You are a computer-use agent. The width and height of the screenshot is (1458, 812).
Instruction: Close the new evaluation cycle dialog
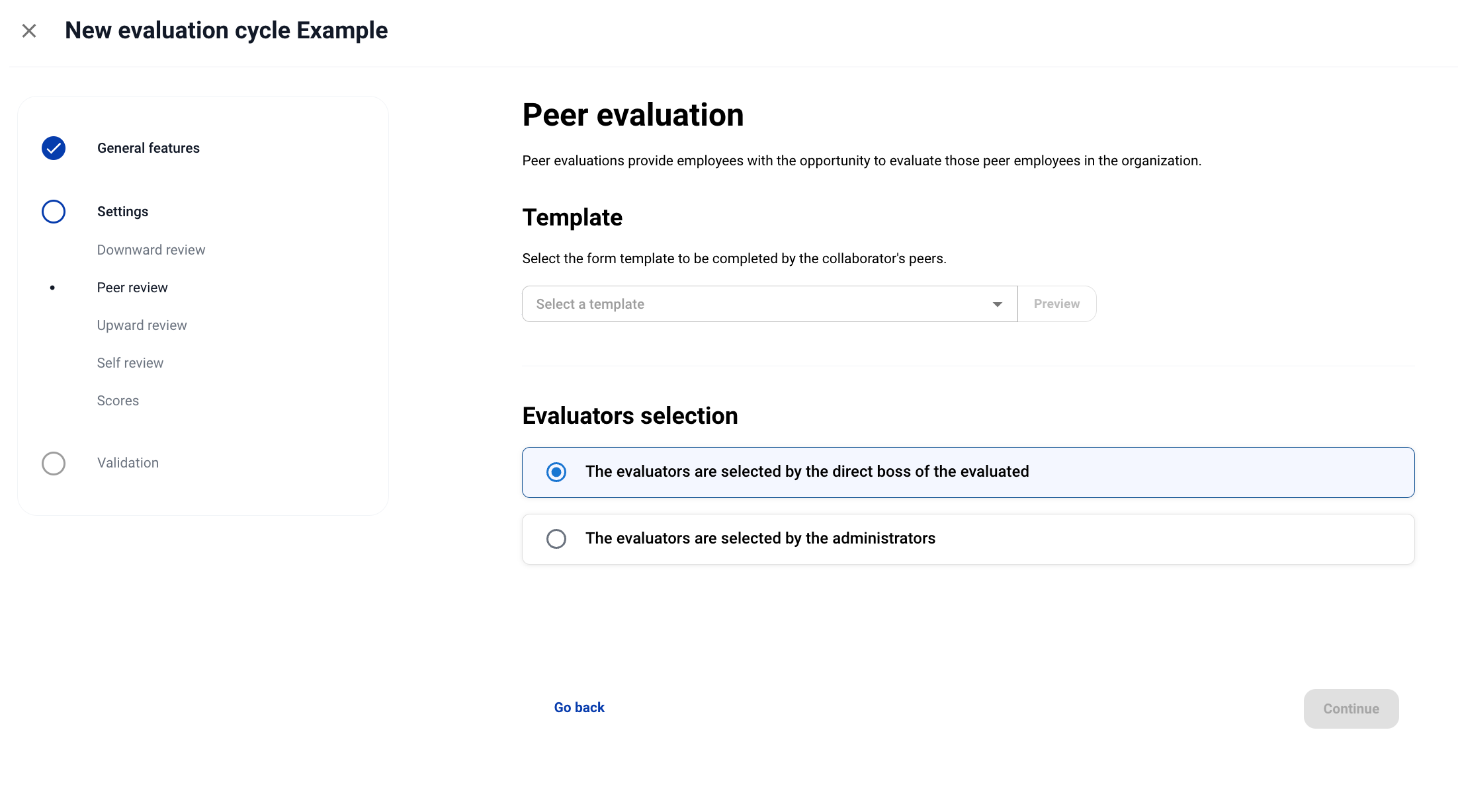(28, 31)
